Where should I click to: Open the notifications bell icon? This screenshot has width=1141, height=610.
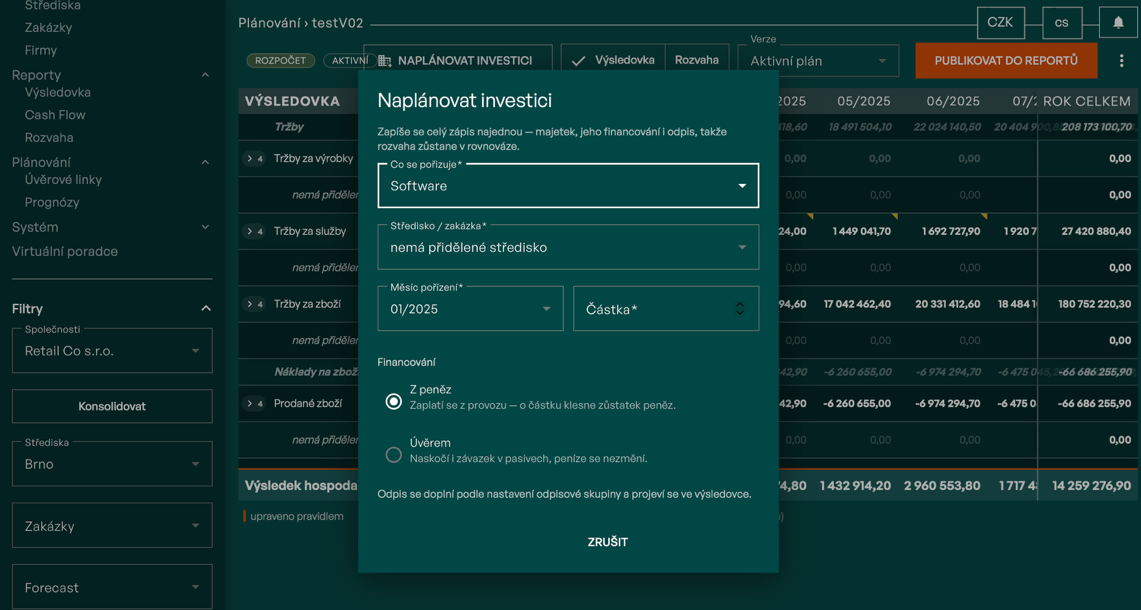(1118, 23)
